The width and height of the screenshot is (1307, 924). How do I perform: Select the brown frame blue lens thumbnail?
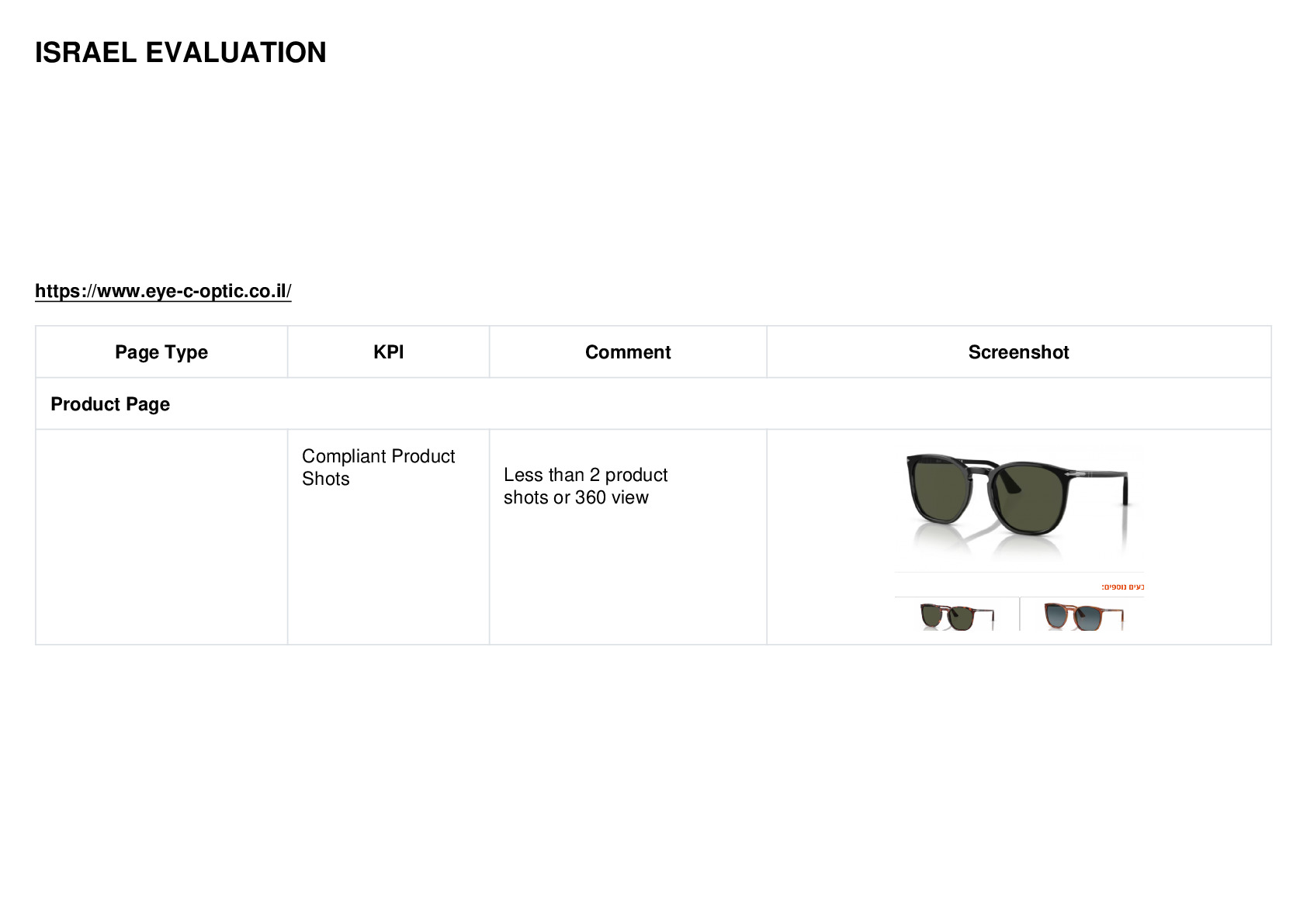click(x=1083, y=617)
